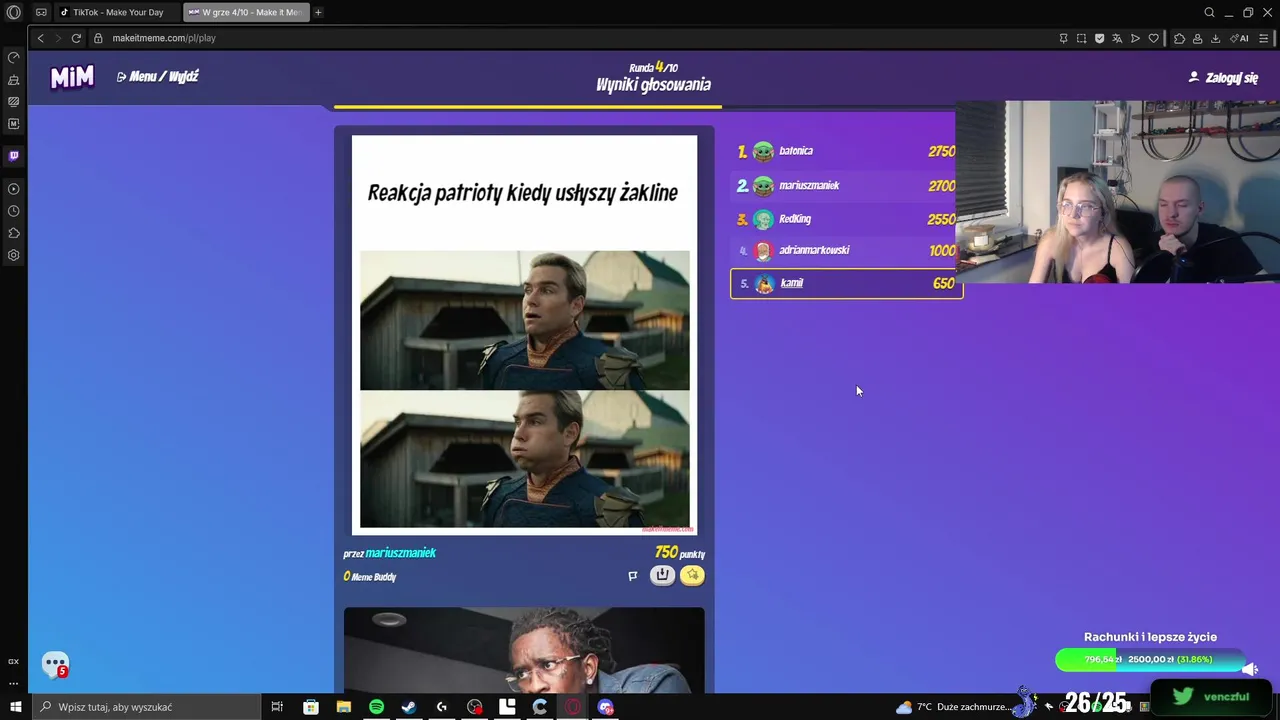Go back in browser history
1280x720 pixels.
40,38
